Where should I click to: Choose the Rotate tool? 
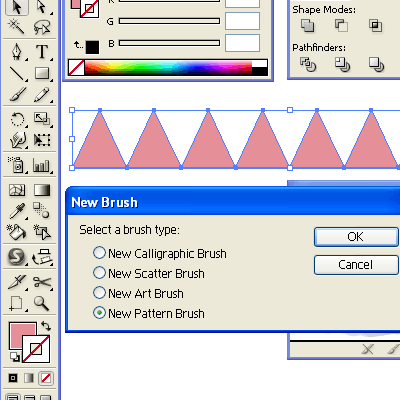[17, 119]
